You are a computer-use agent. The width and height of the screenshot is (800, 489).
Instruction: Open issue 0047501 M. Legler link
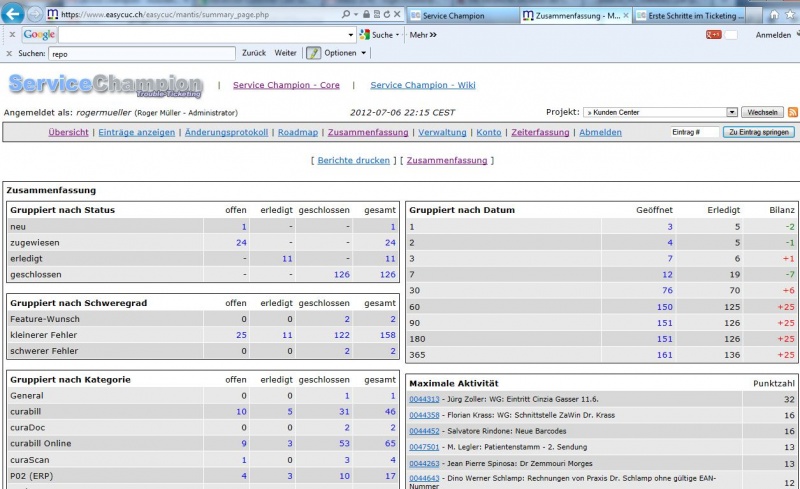(x=424, y=447)
